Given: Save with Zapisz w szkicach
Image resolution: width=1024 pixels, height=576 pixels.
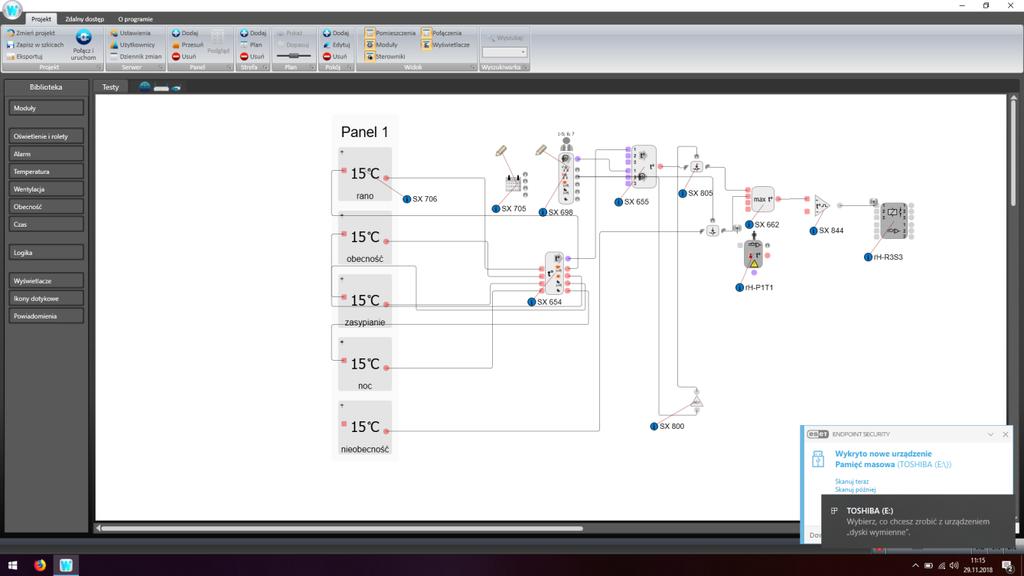Looking at the screenshot, I should pos(35,44).
